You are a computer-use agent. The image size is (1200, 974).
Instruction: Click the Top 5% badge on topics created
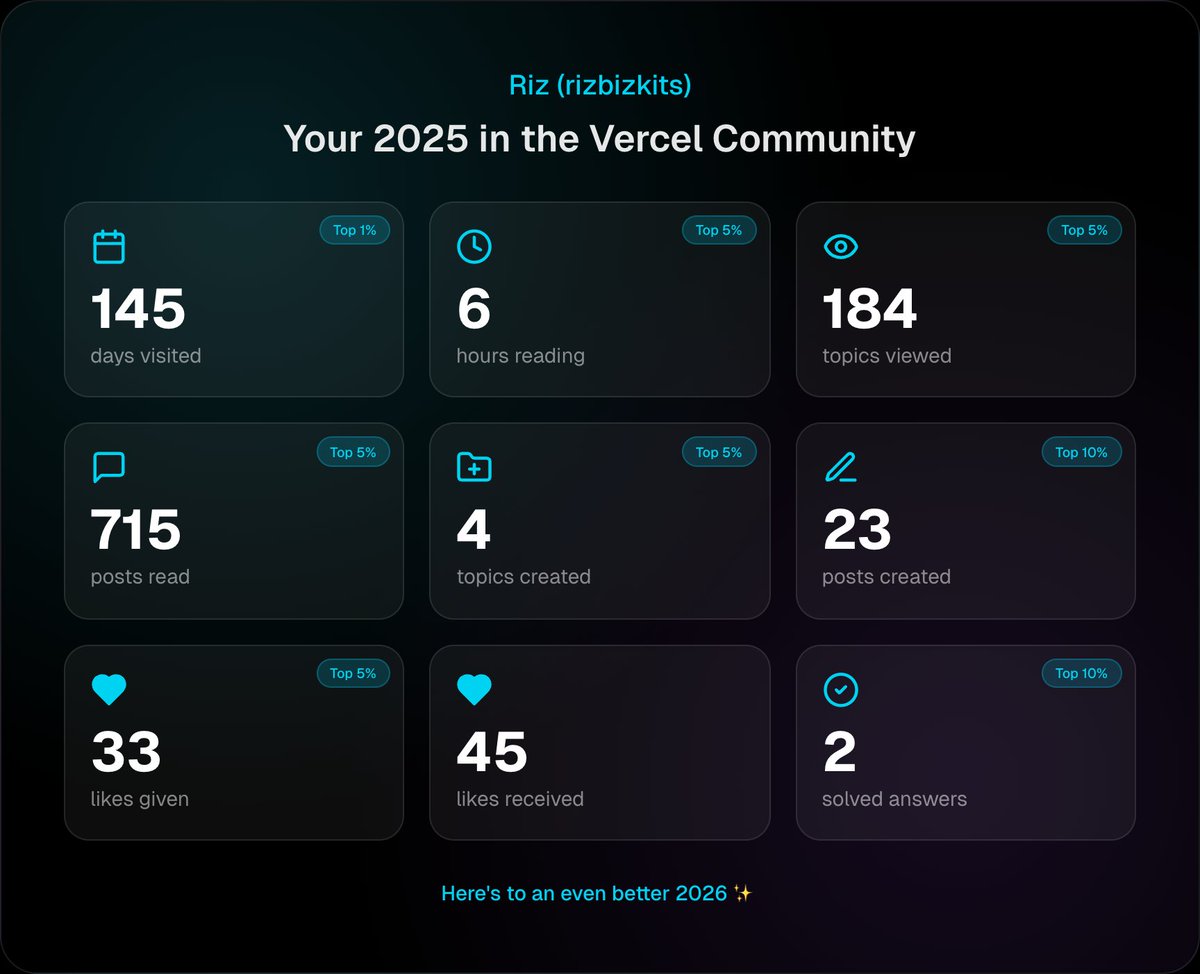pyautogui.click(x=719, y=452)
